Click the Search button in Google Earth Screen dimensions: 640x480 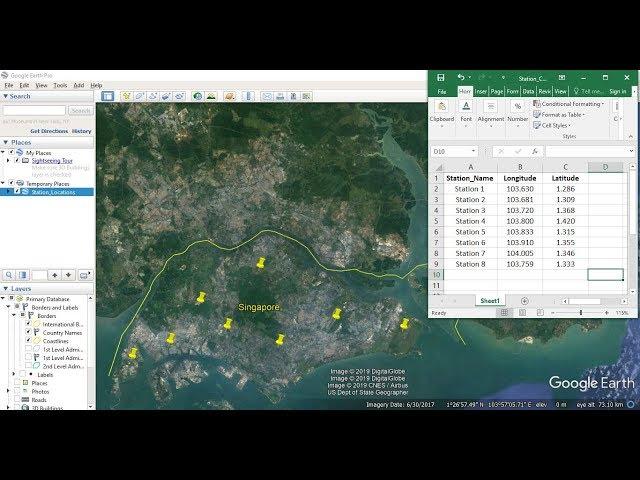coord(80,111)
